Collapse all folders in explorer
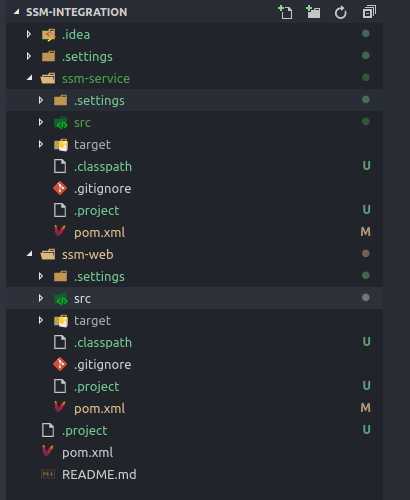This screenshot has height=500, width=410. [x=369, y=12]
